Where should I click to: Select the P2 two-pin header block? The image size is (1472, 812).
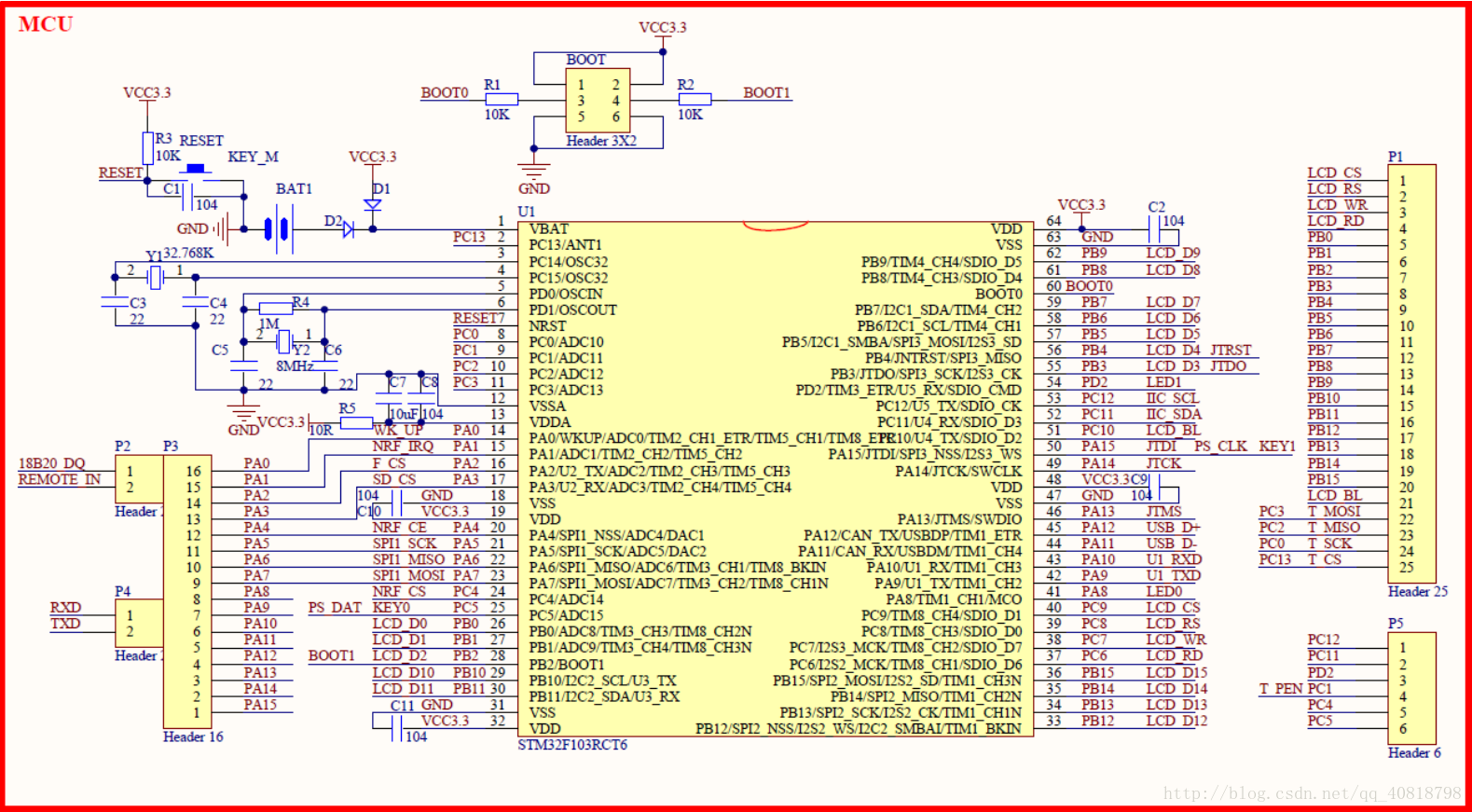point(138,479)
